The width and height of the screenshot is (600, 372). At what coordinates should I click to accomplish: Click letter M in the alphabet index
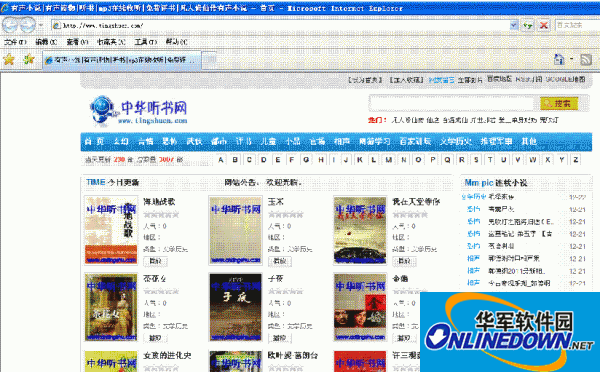point(389,160)
